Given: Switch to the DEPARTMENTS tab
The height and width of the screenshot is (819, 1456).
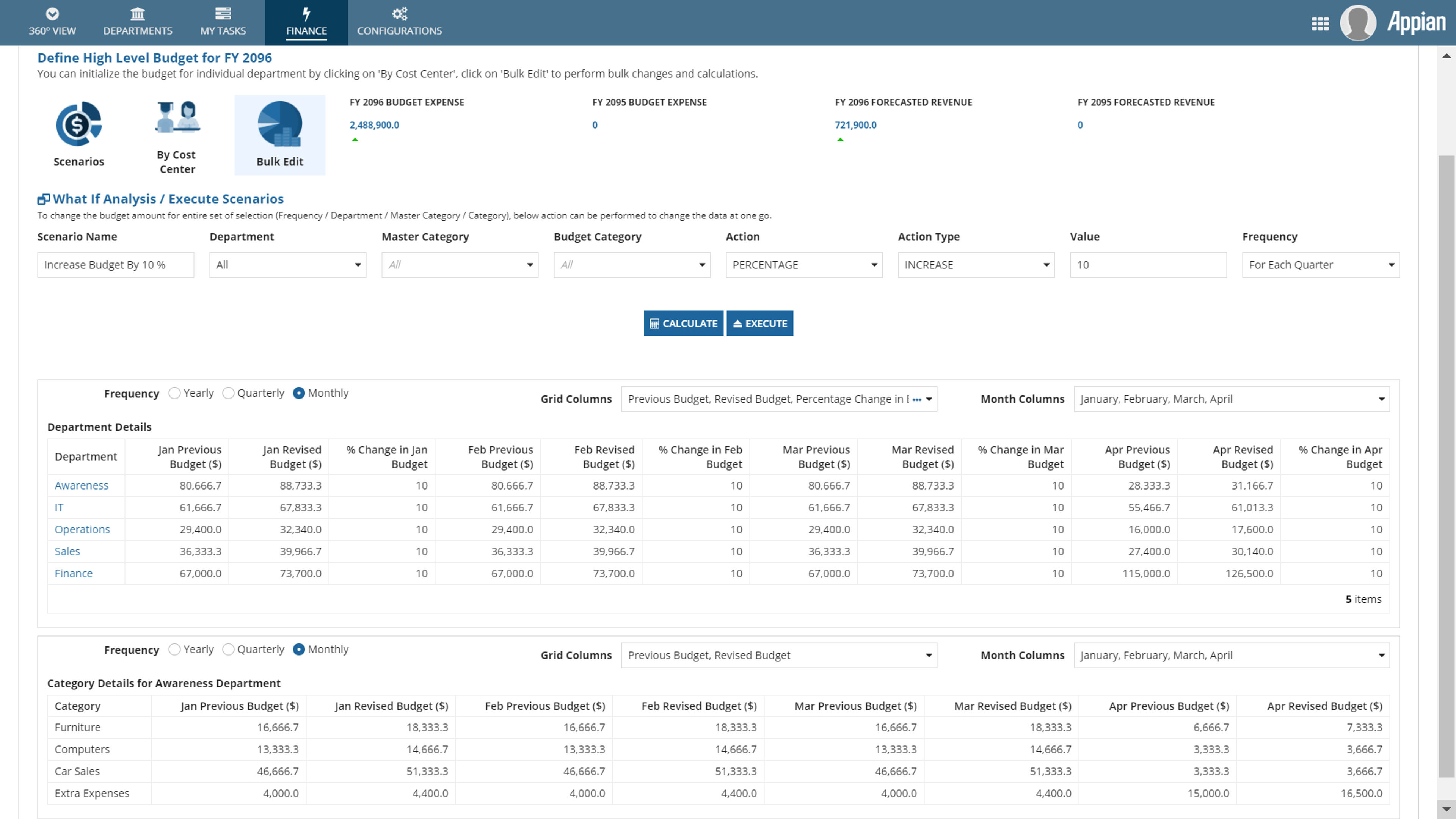Looking at the screenshot, I should click(x=137, y=23).
